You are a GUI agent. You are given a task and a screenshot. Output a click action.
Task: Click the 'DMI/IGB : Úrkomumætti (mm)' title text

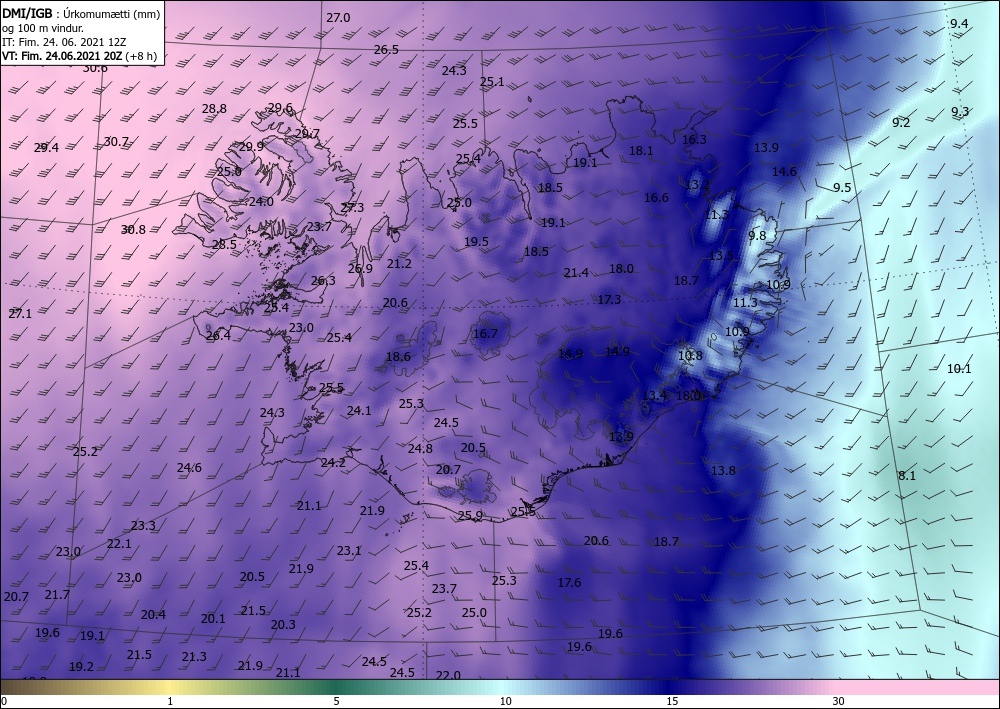82,14
